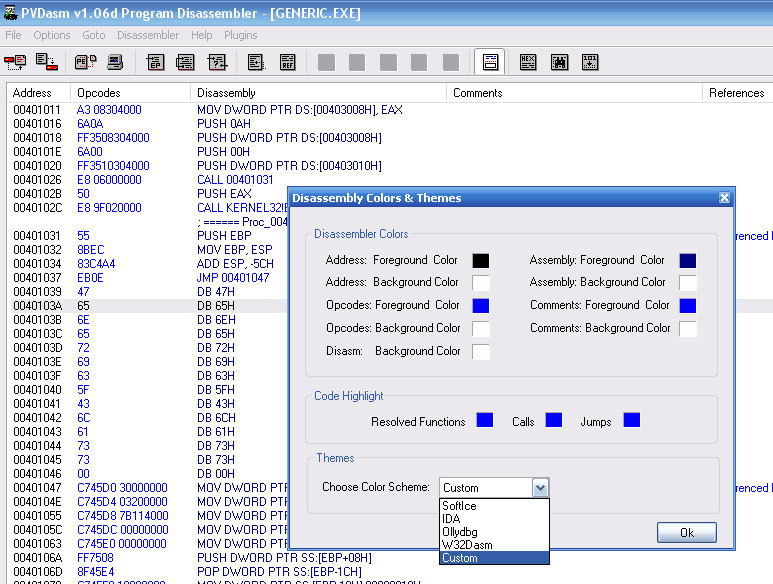Click the floppy disk toolbar icon
The width and height of the screenshot is (773, 584).
pos(559,62)
